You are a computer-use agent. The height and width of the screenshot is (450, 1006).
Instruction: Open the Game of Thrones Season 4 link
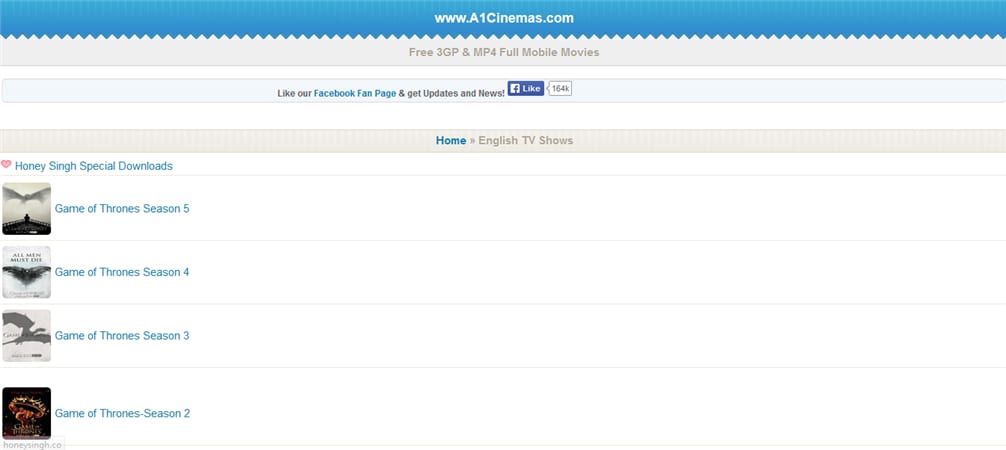[122, 272]
